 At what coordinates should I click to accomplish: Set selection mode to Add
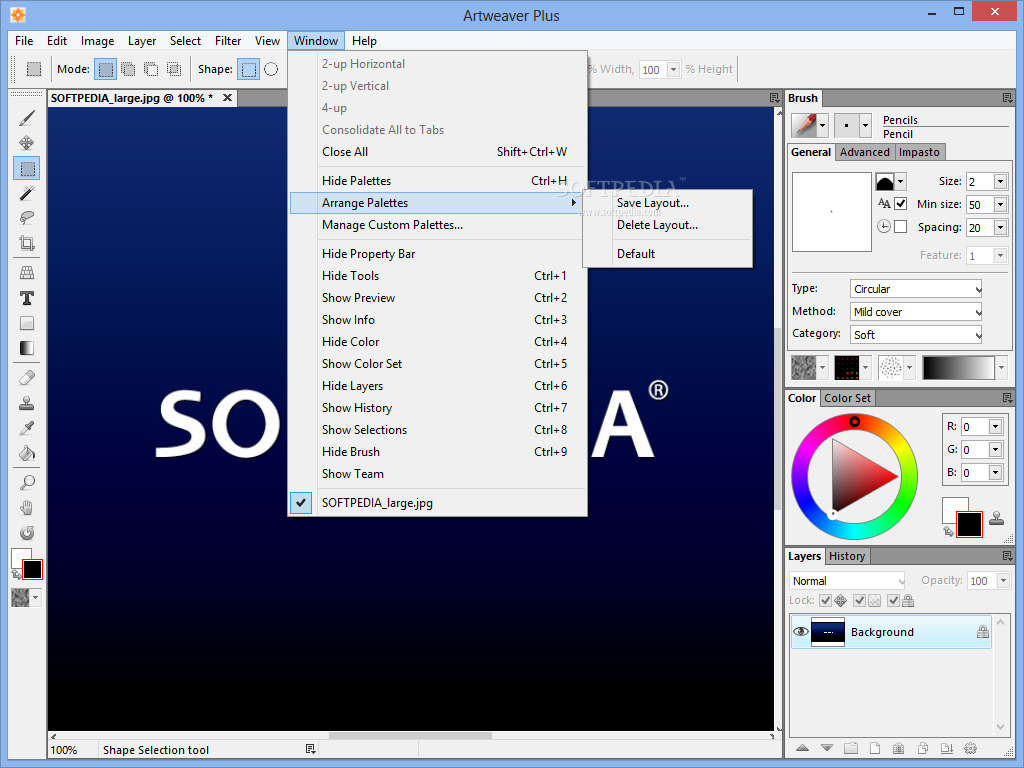point(129,69)
